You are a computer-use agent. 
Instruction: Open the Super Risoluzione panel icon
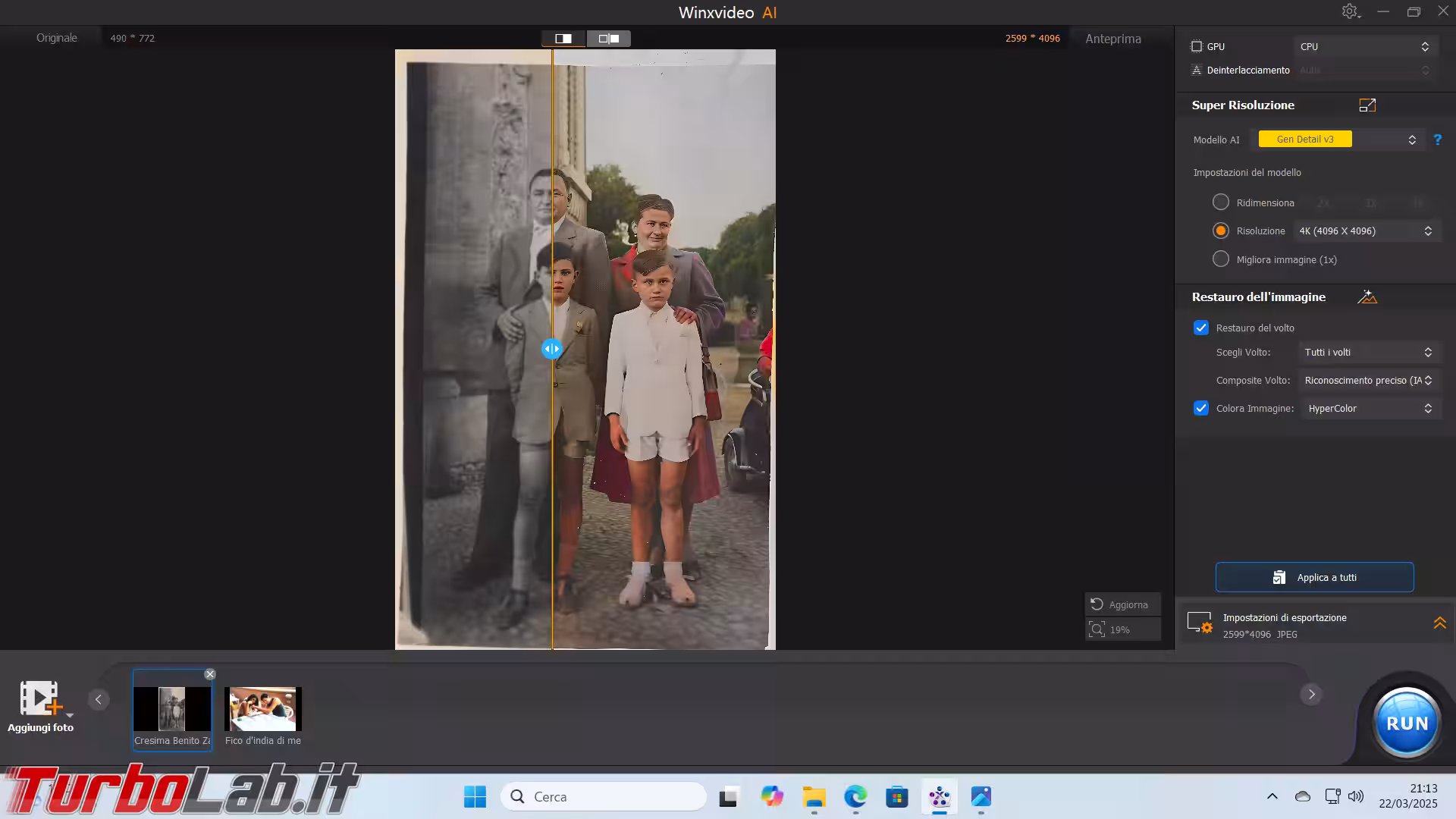pyautogui.click(x=1368, y=105)
